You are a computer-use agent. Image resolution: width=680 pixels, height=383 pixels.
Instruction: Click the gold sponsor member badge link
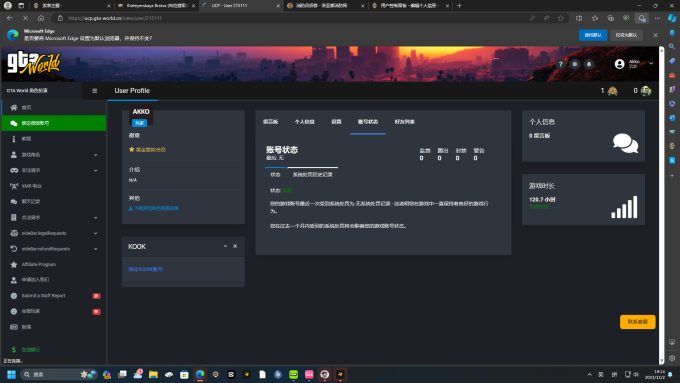click(147, 150)
